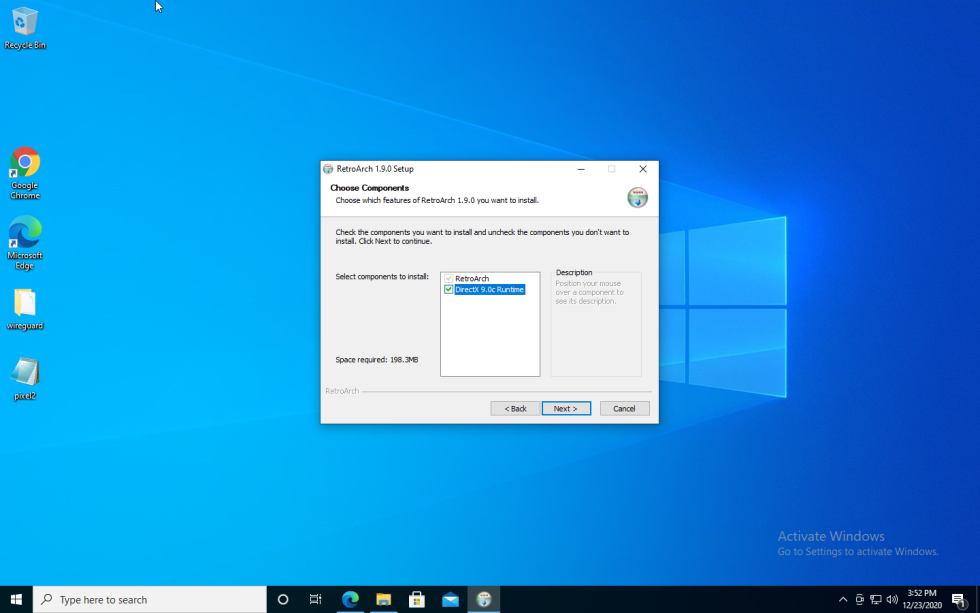This screenshot has height=613, width=980.
Task: Cancel the RetroArch setup
Action: [x=624, y=408]
